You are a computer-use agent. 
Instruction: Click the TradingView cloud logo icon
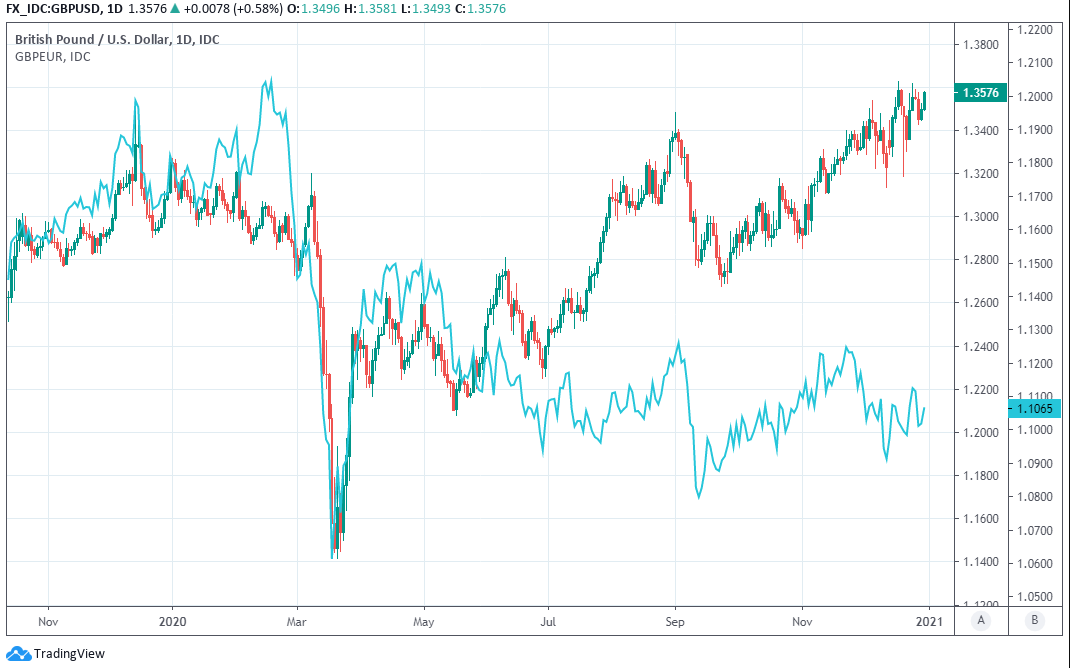click(19, 654)
